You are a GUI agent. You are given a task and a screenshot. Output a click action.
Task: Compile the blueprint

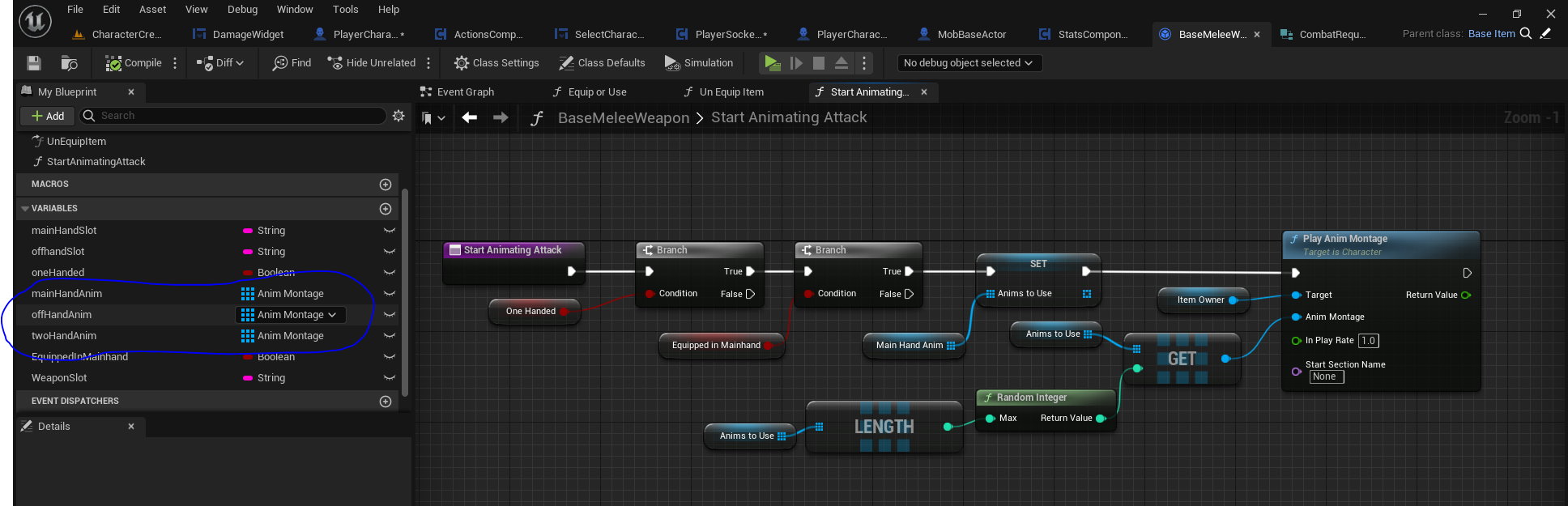[x=134, y=63]
